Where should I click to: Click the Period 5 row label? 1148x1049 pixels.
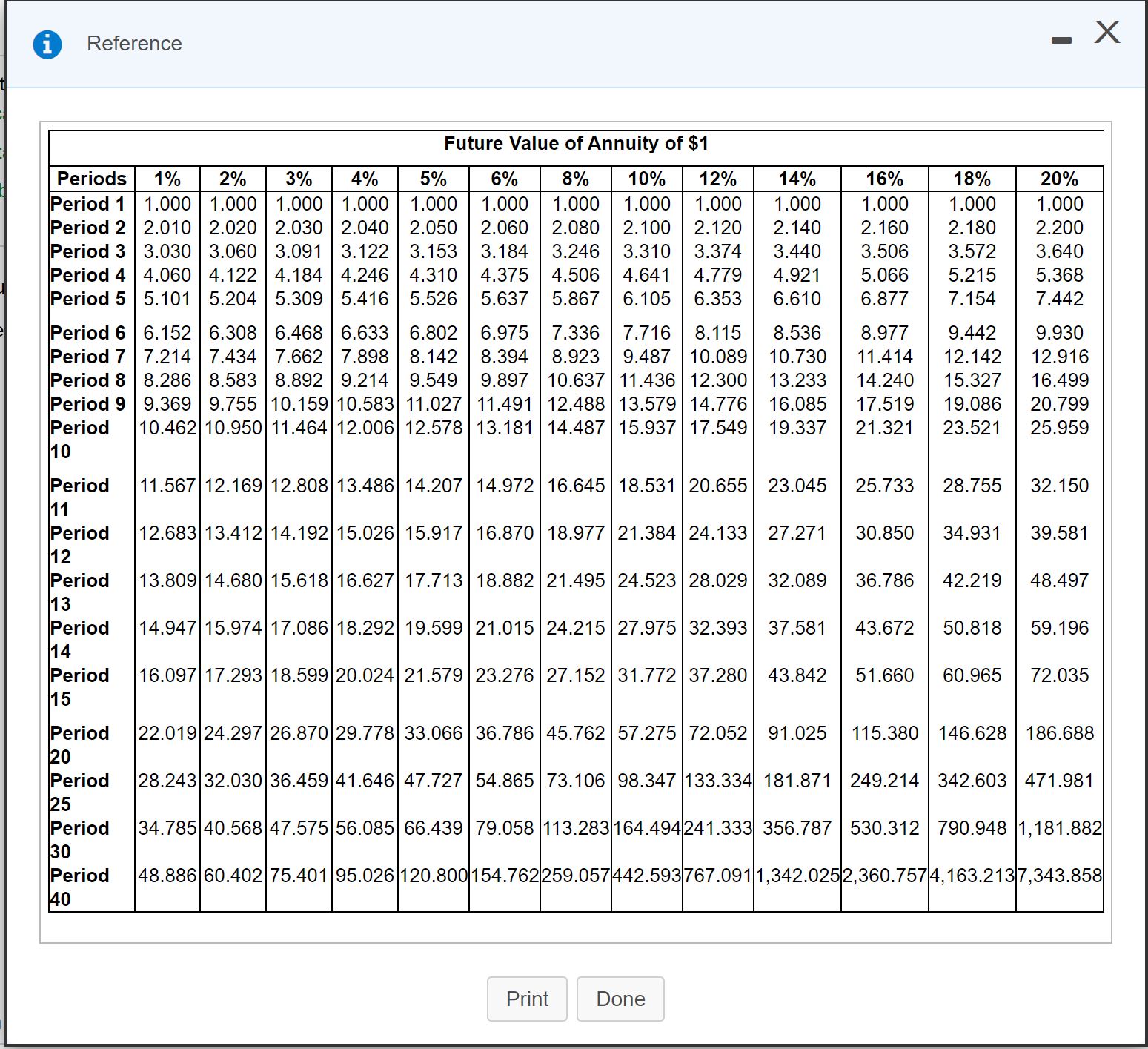click(88, 299)
